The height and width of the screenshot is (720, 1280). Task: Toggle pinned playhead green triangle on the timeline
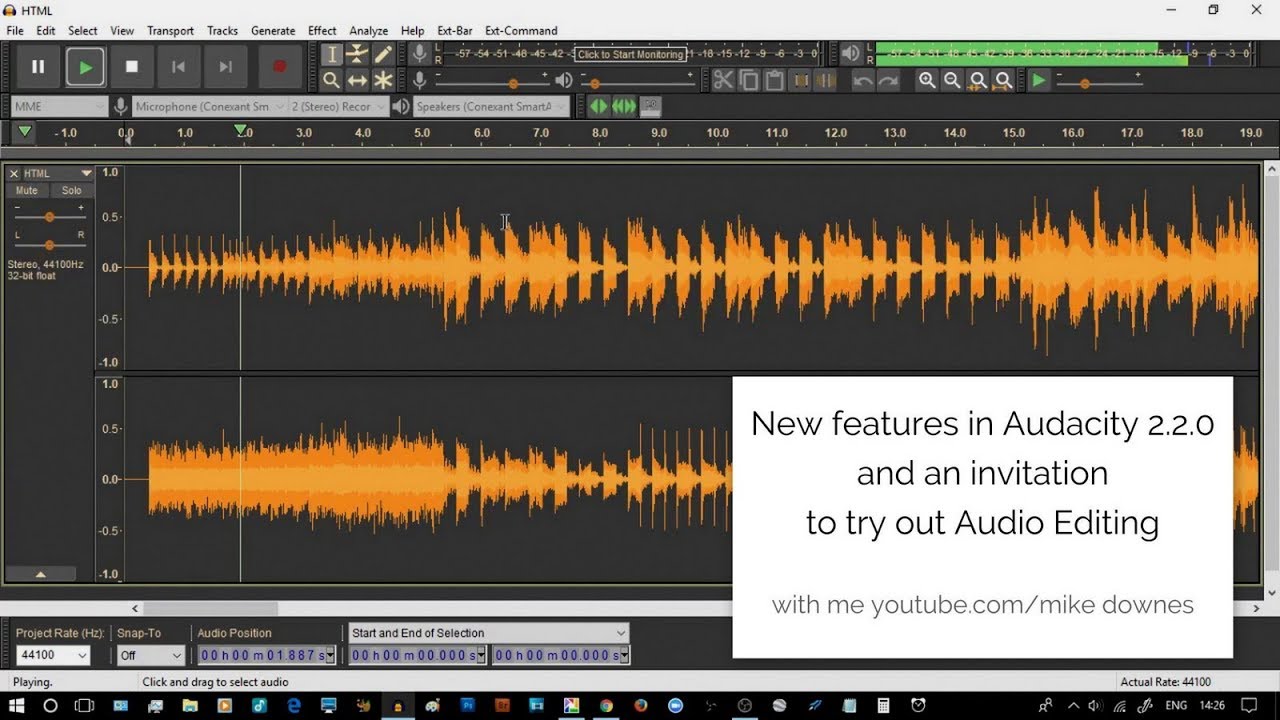click(x=25, y=132)
